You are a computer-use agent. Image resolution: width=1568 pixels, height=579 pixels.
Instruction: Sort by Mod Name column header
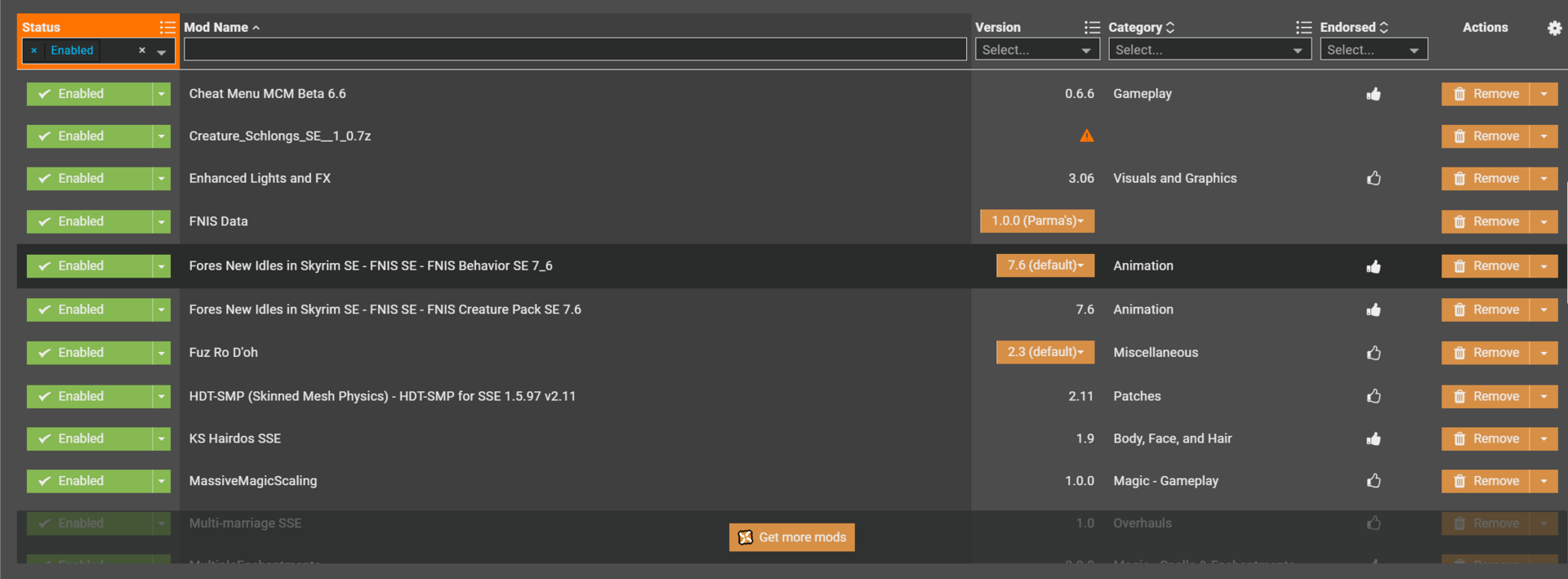coord(216,27)
